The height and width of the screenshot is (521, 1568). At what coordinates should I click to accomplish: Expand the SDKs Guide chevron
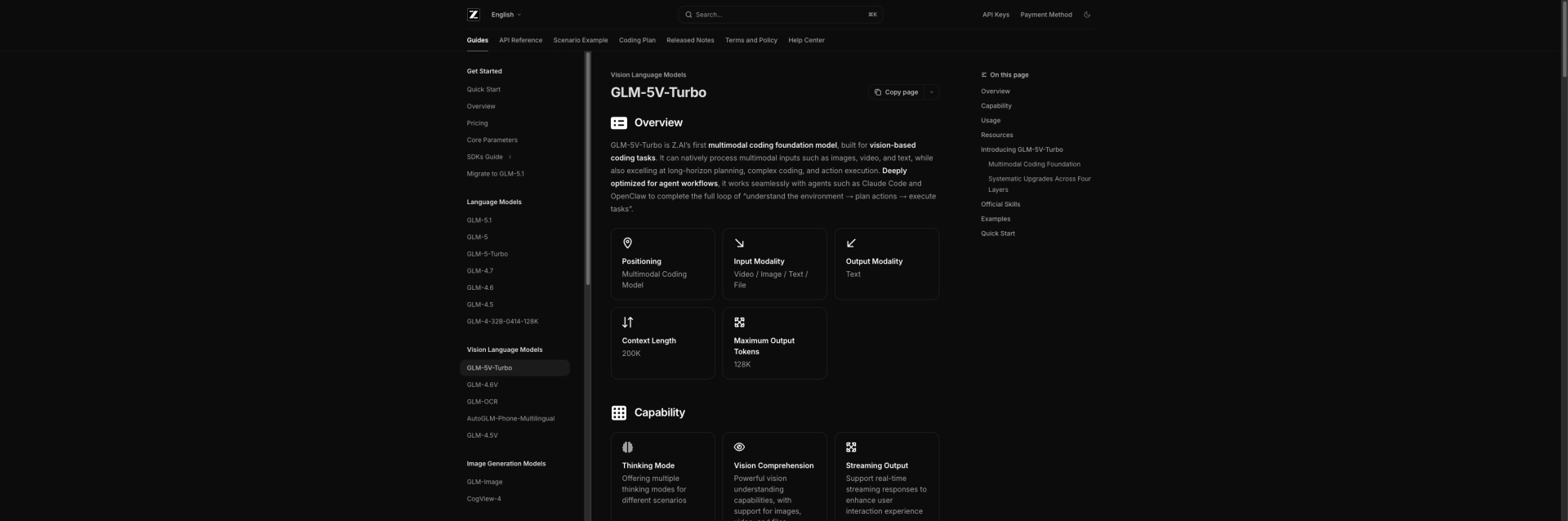pyautogui.click(x=510, y=157)
